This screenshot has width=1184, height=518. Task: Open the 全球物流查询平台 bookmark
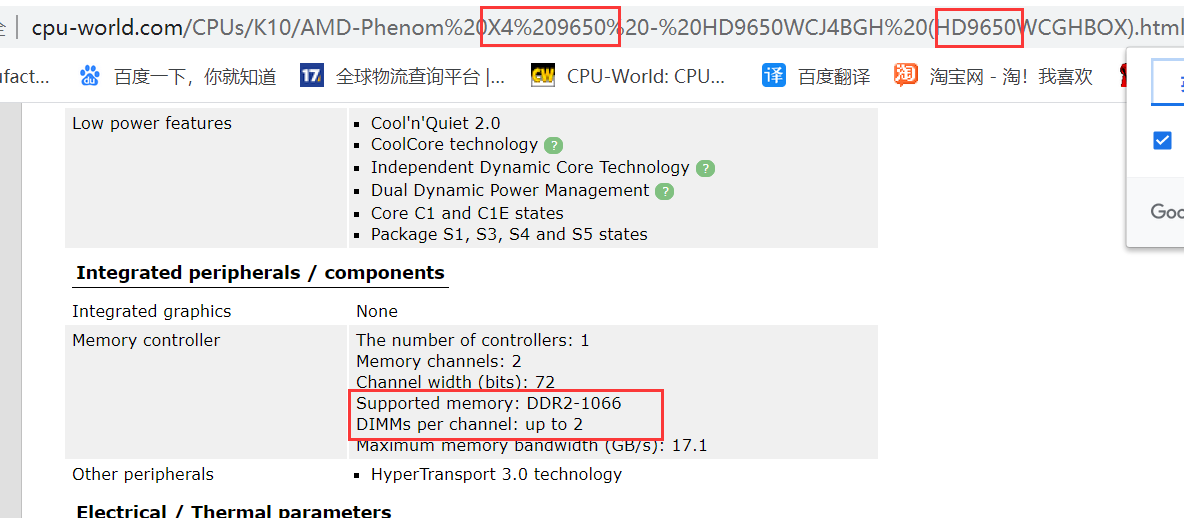pyautogui.click(x=420, y=76)
